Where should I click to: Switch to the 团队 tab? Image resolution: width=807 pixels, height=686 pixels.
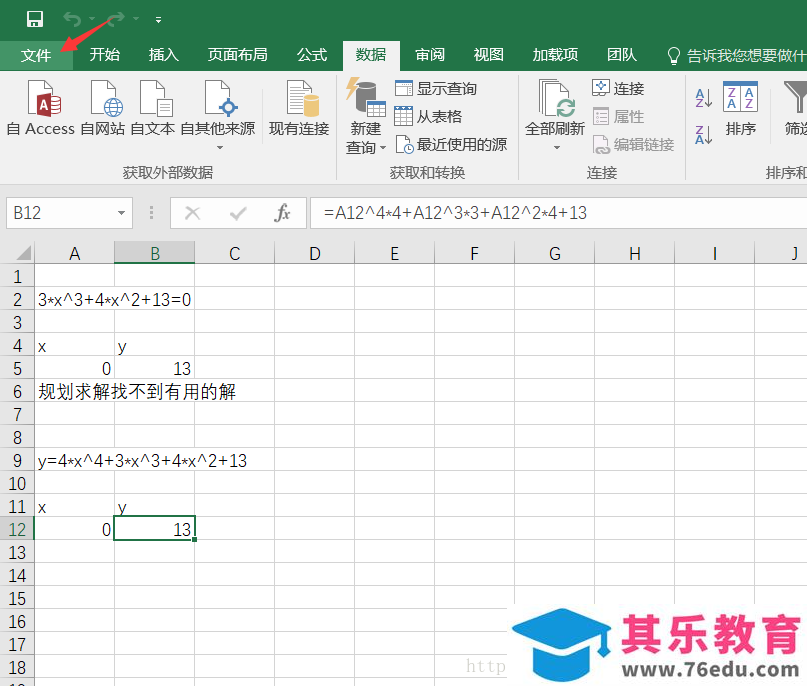click(x=622, y=55)
